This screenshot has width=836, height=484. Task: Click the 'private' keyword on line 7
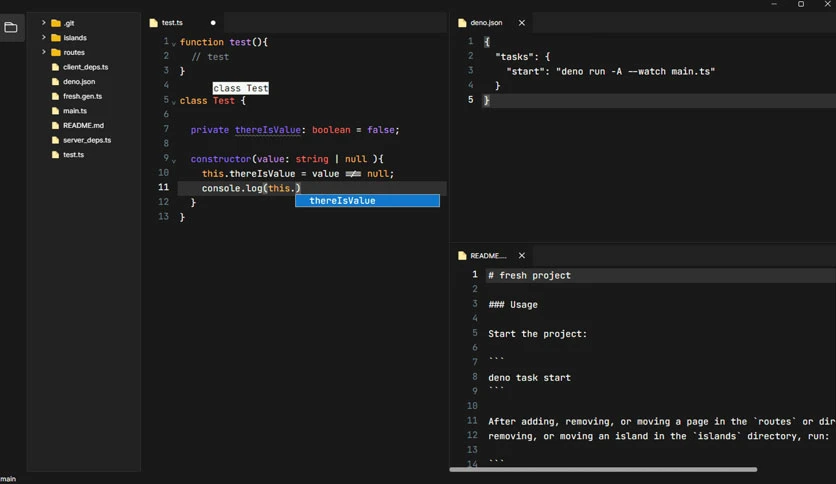pos(210,130)
